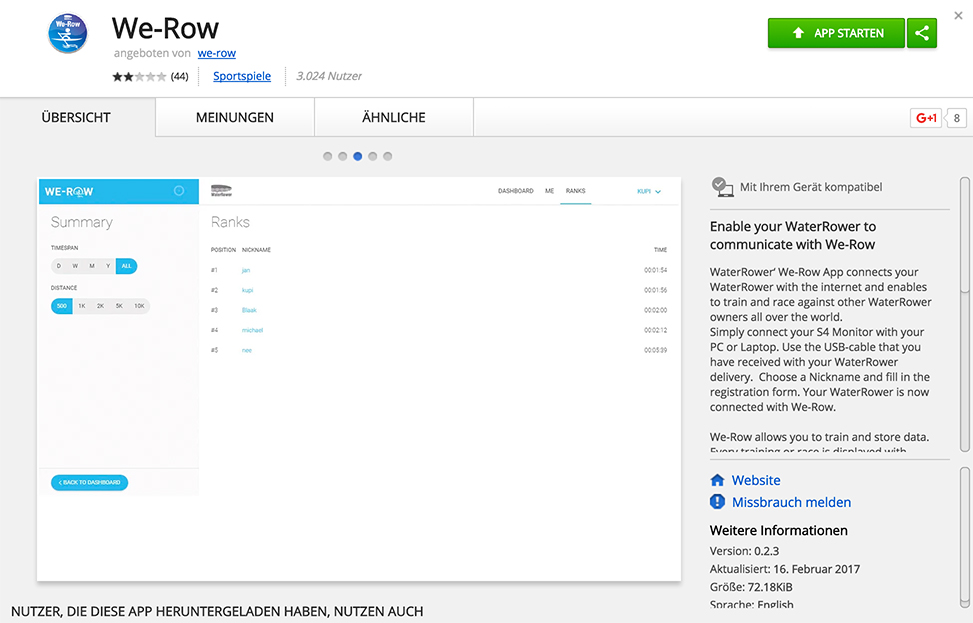Switch to the ÜBERSICHT tab
This screenshot has height=623, width=973.
pyautogui.click(x=76, y=117)
